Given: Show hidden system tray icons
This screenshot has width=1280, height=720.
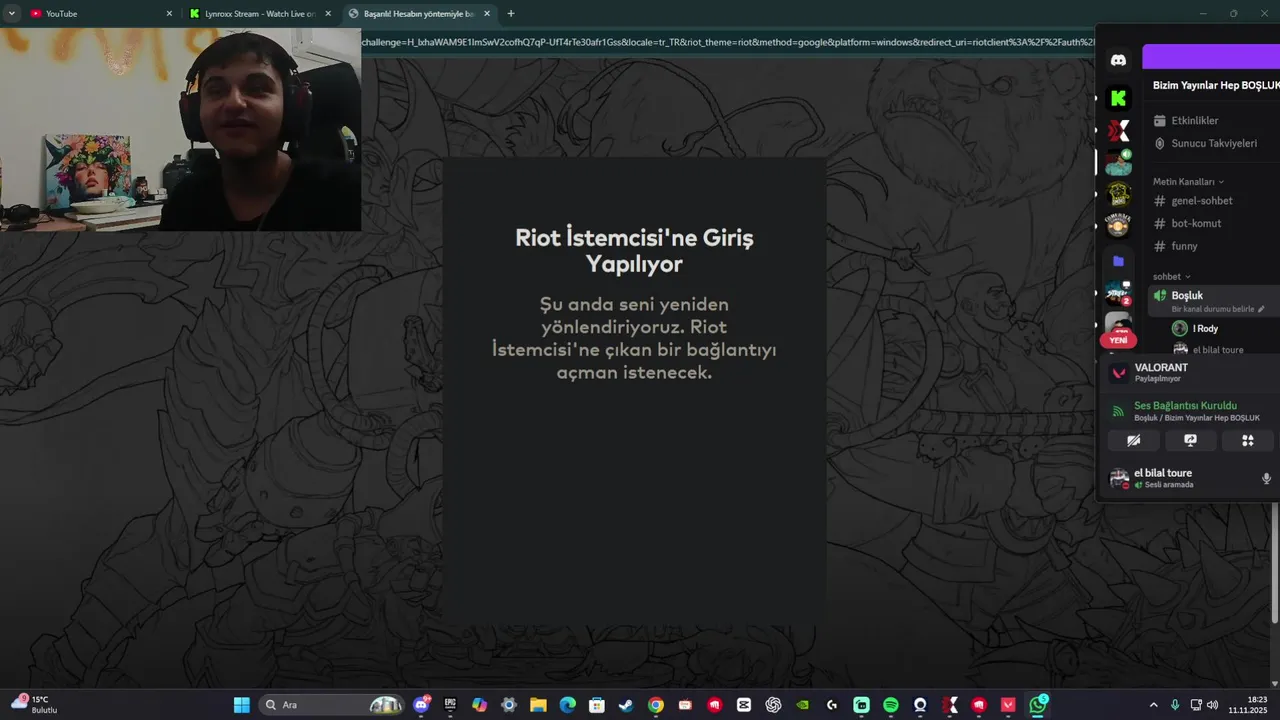Looking at the screenshot, I should coord(1153,705).
